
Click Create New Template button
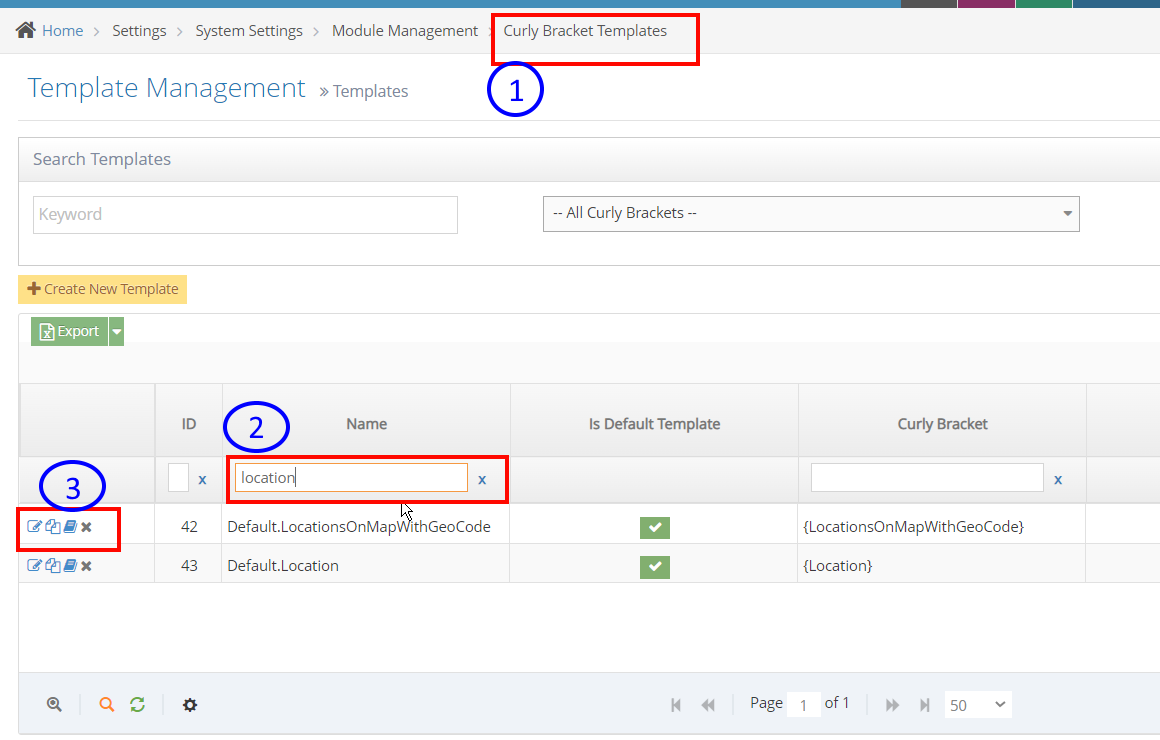click(x=102, y=289)
